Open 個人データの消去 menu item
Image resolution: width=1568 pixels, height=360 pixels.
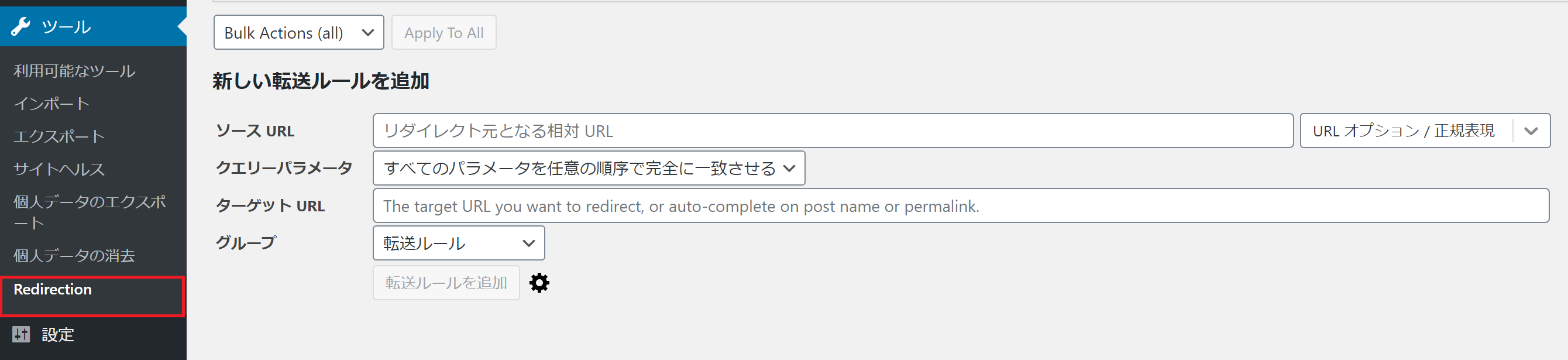pos(74,255)
